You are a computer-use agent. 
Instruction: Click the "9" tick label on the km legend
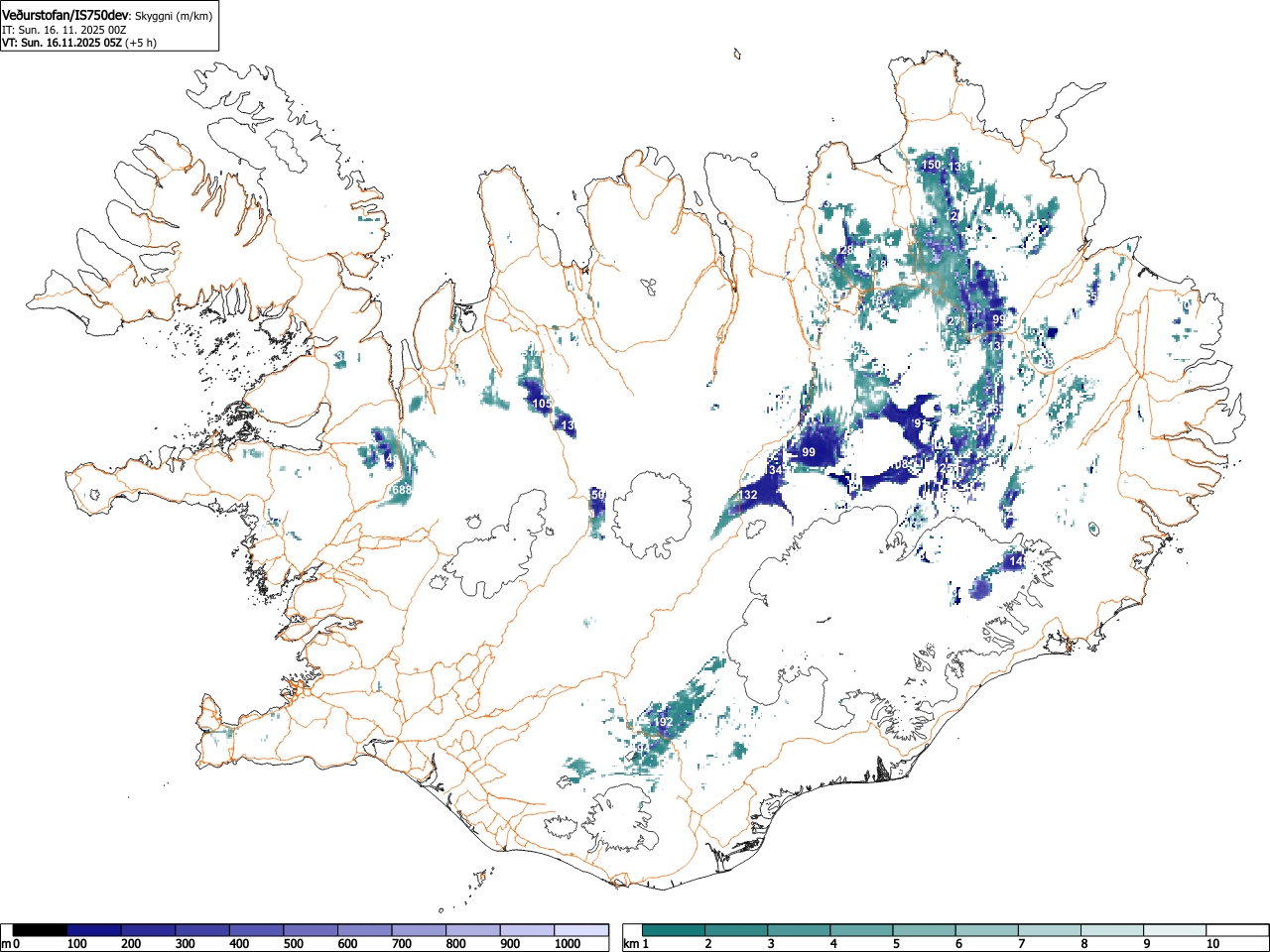(1146, 944)
